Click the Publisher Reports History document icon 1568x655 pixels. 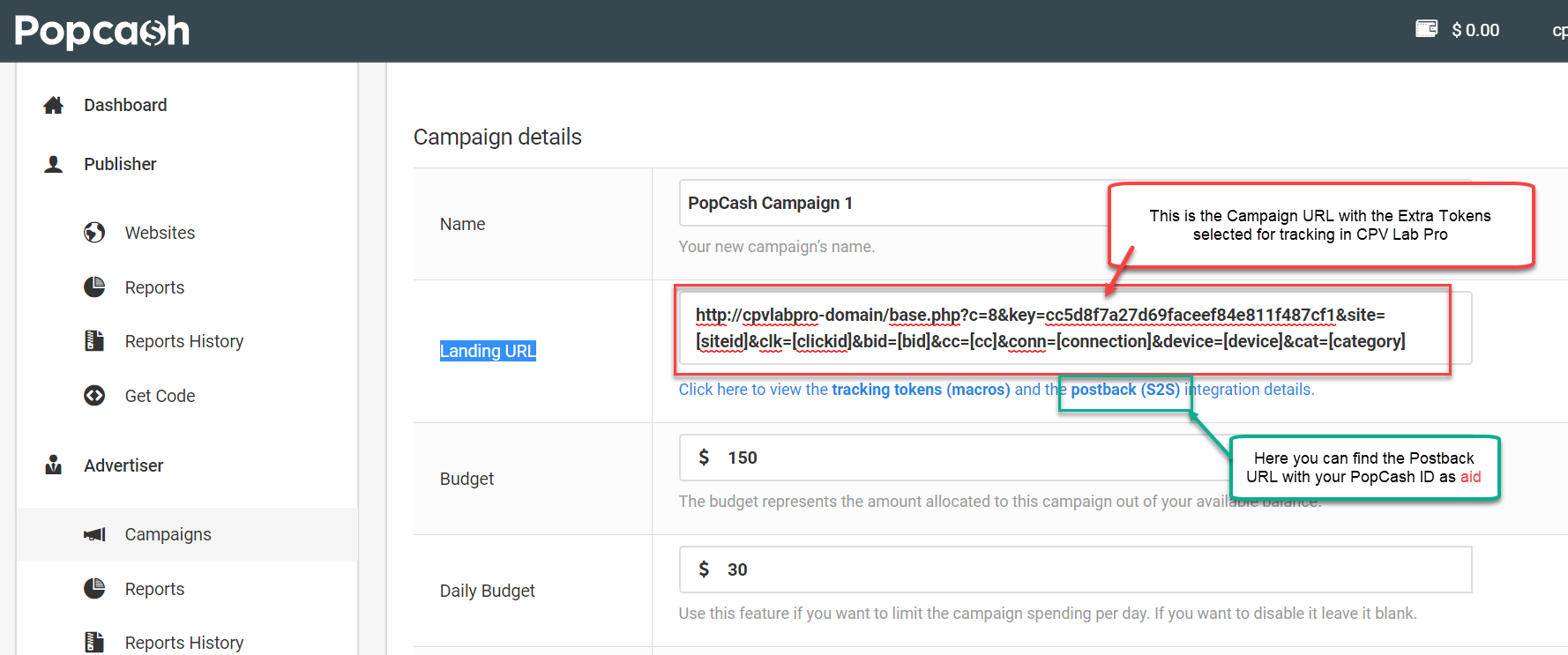point(94,341)
